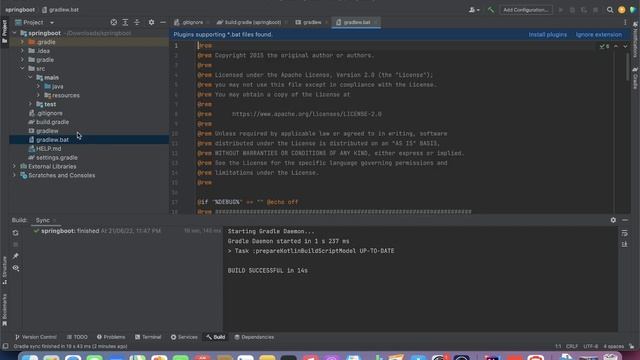Open Project panel settings gear

151,22
